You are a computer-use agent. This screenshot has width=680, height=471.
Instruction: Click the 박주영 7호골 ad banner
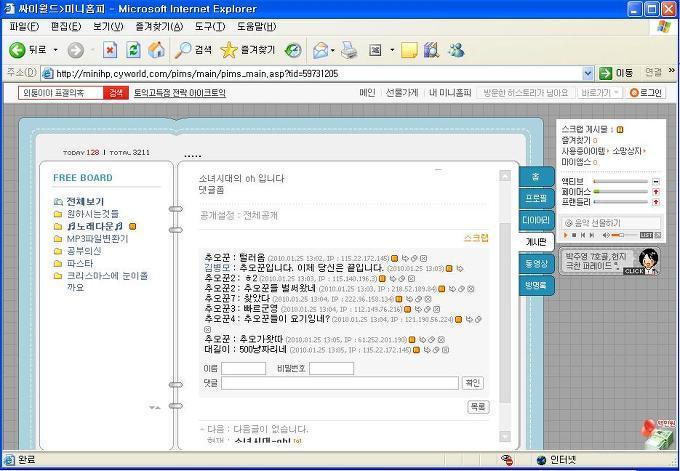pyautogui.click(x=610, y=261)
